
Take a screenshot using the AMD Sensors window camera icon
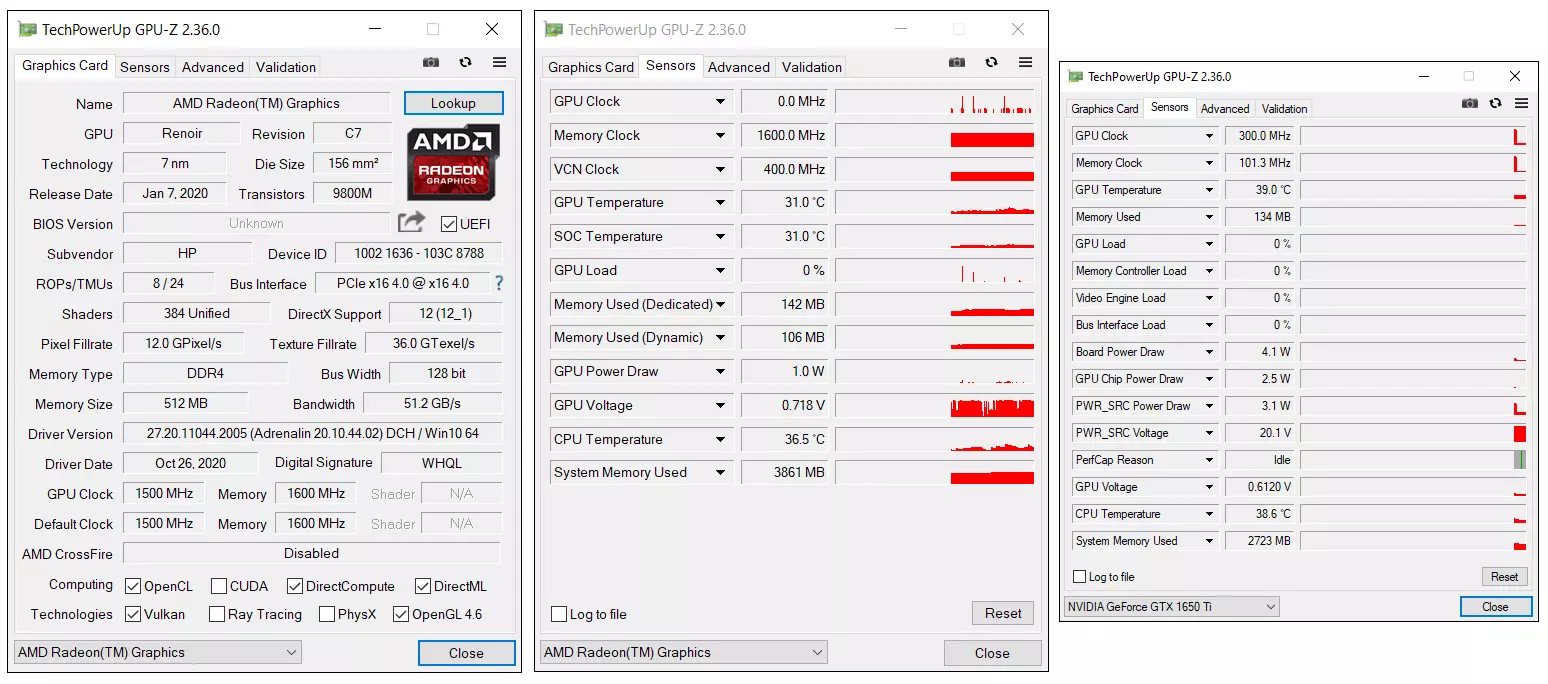tap(957, 62)
